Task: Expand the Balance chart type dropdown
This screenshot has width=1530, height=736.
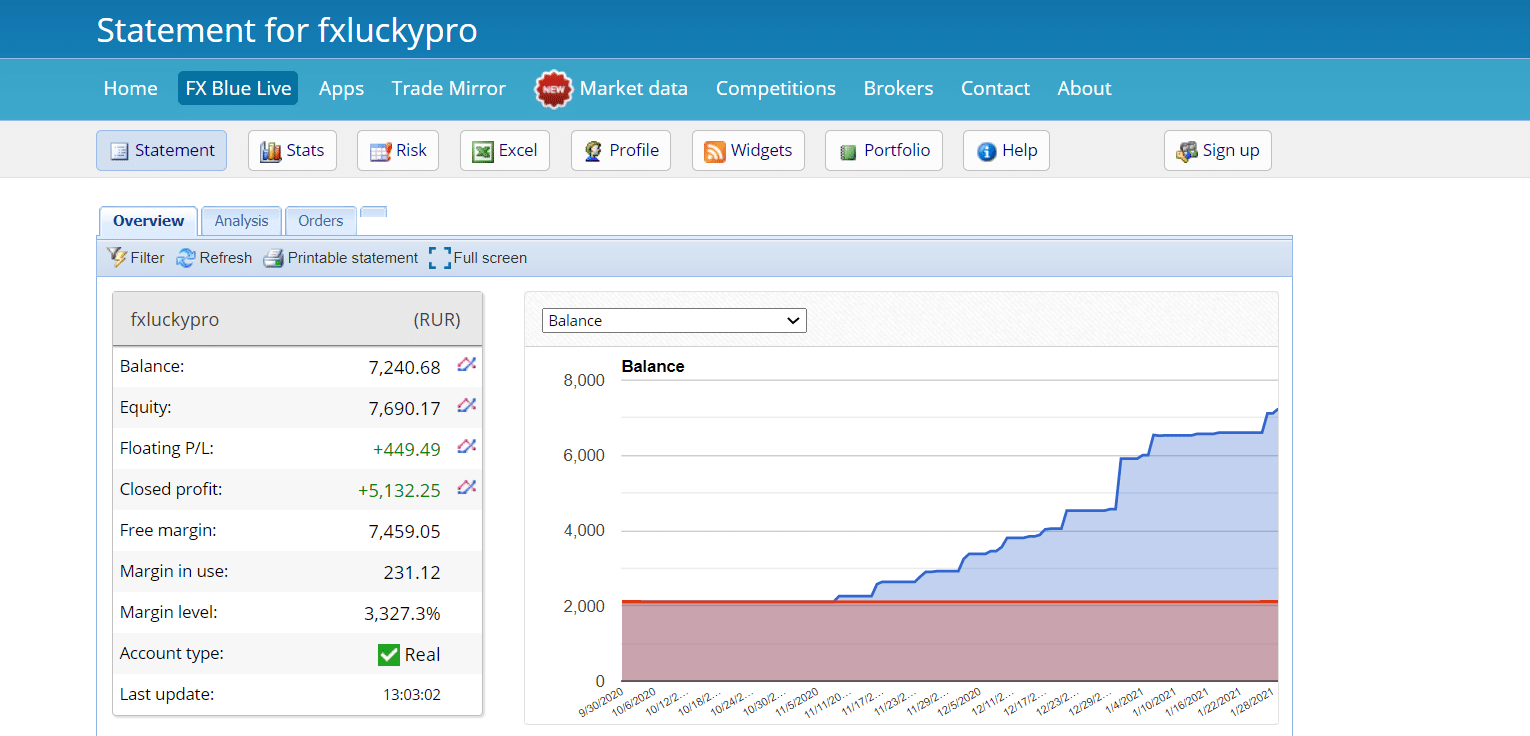Action: [x=674, y=320]
